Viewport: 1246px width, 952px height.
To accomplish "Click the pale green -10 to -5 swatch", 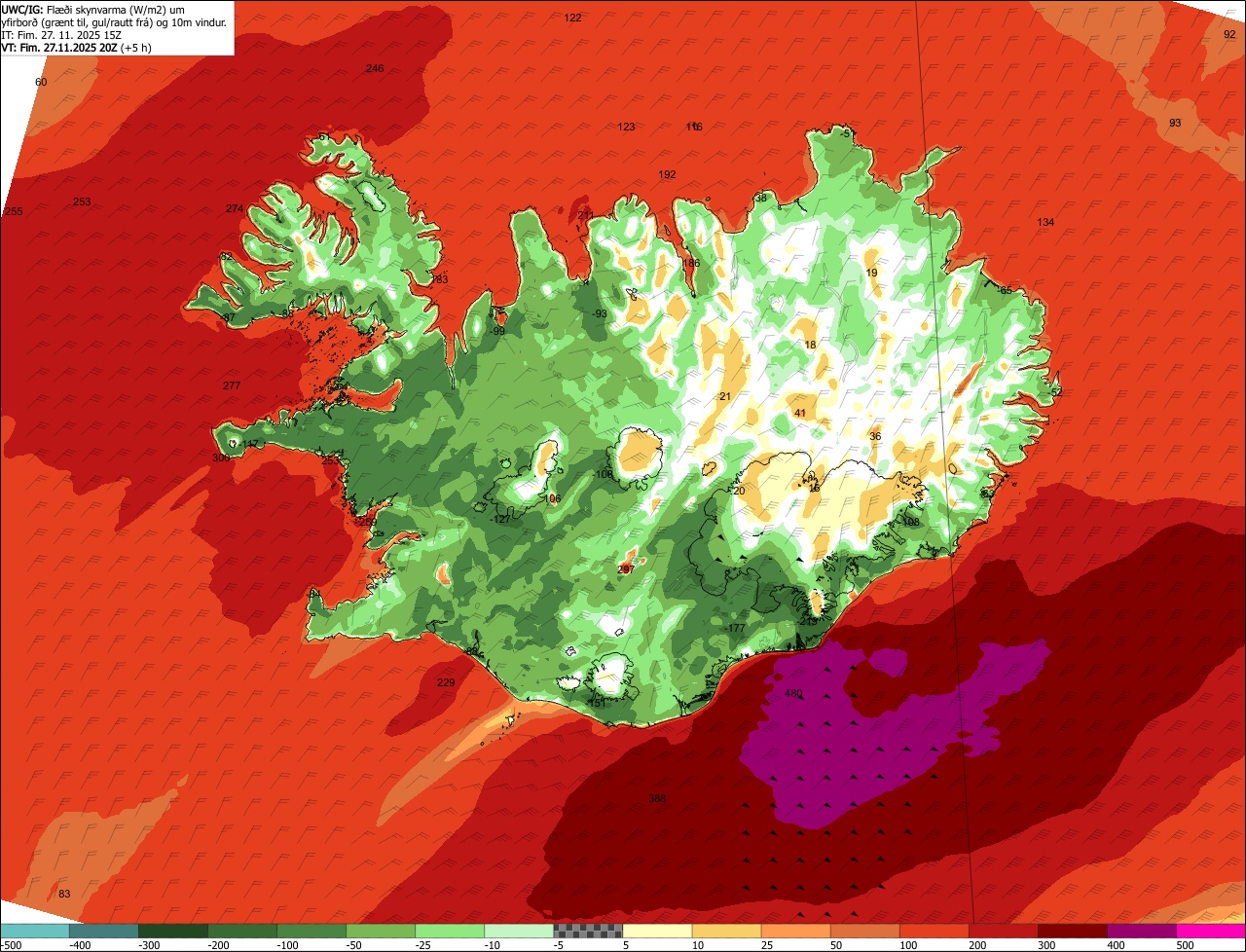I will 519,931.
